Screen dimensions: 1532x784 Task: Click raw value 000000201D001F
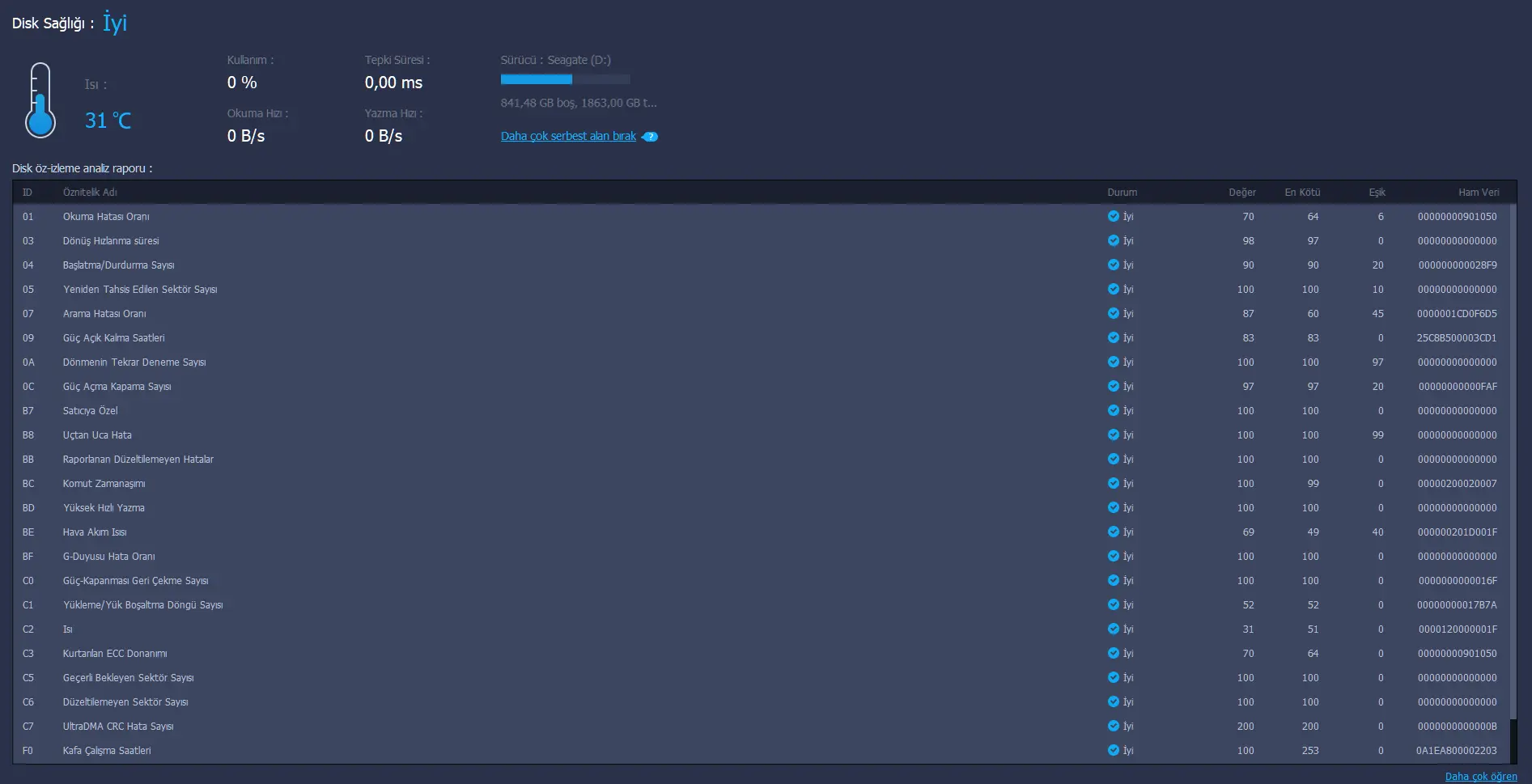click(x=1458, y=532)
